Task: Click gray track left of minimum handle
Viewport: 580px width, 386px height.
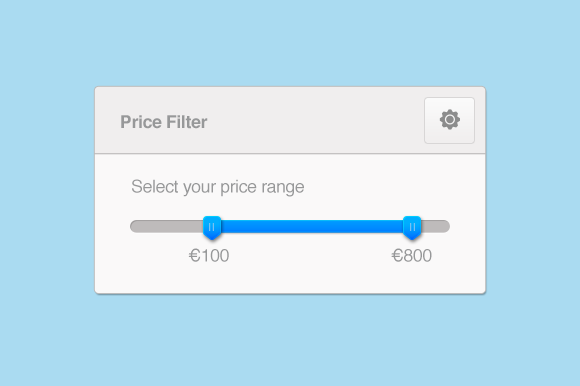Action: [x=166, y=226]
